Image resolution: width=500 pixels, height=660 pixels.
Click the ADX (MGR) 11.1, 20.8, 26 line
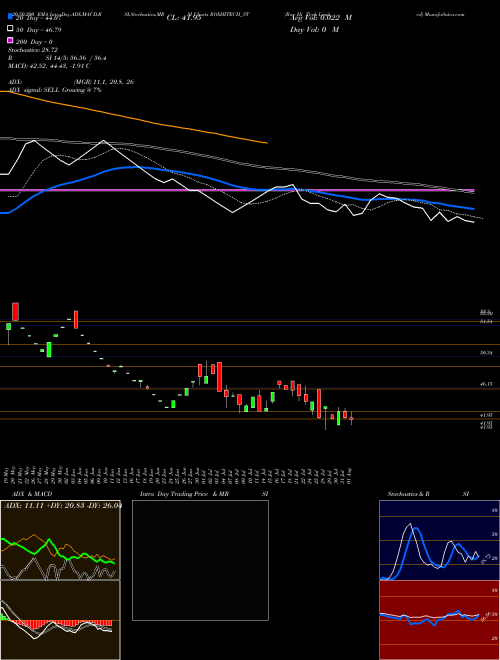click(x=71, y=82)
